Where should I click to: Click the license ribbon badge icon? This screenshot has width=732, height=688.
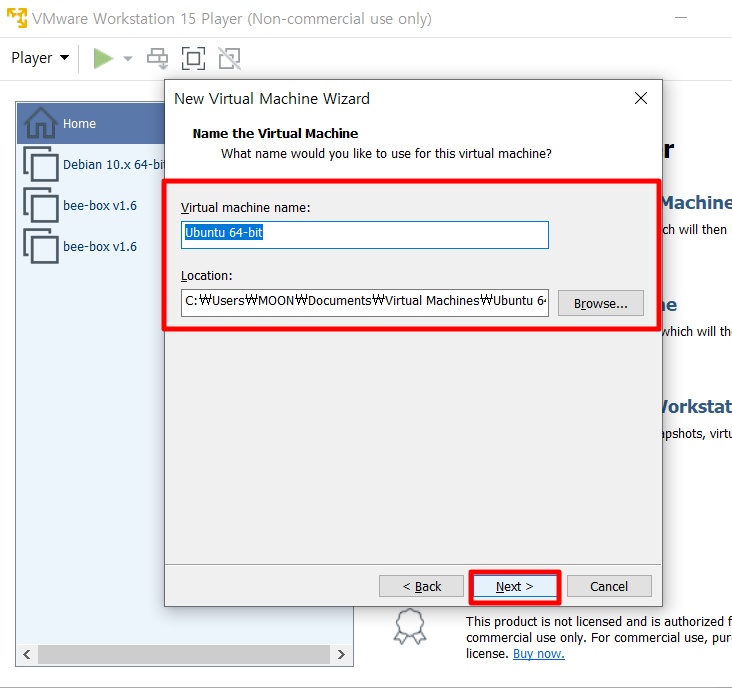tap(409, 626)
